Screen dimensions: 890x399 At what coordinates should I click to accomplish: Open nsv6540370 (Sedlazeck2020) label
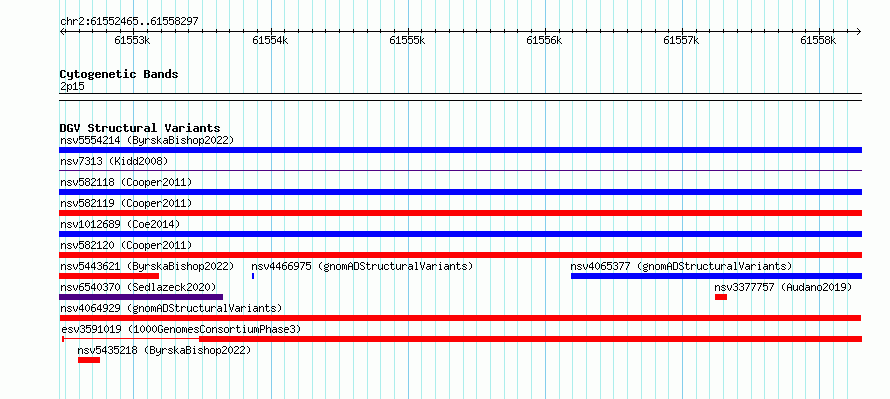138,287
